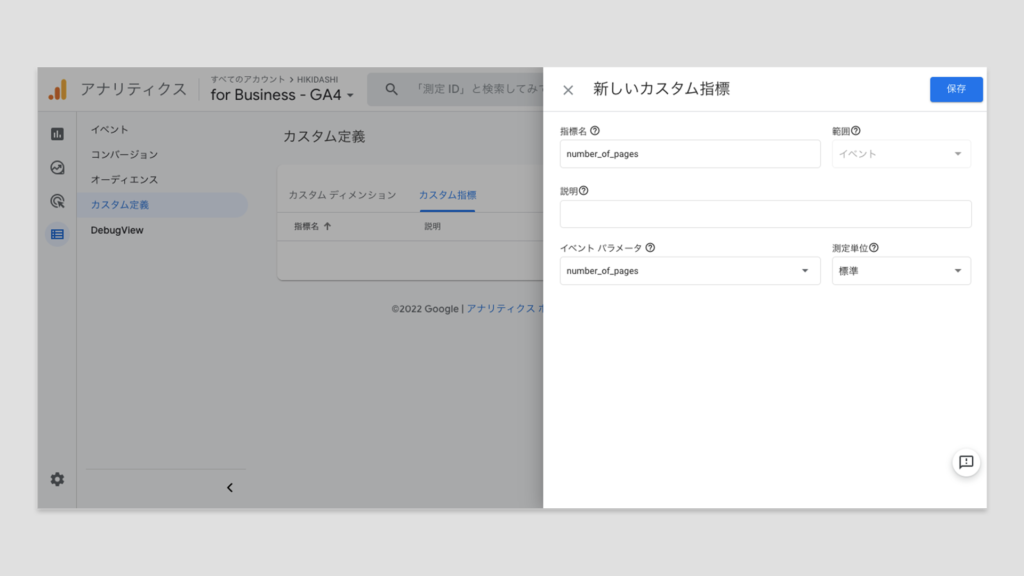Click the Google Analytics logo icon

pos(58,90)
